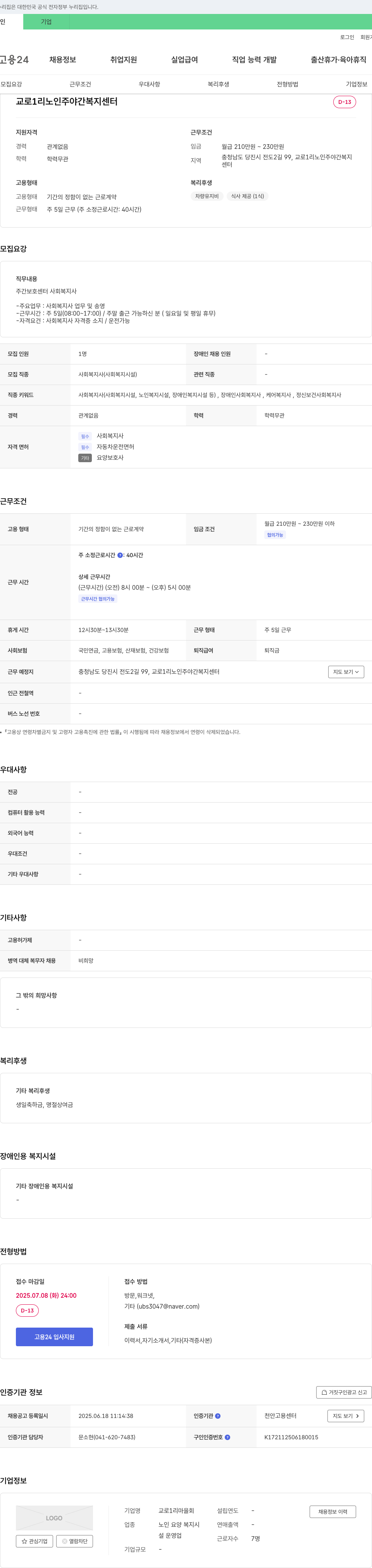Click the company name 교로1리마을회

point(176,1511)
